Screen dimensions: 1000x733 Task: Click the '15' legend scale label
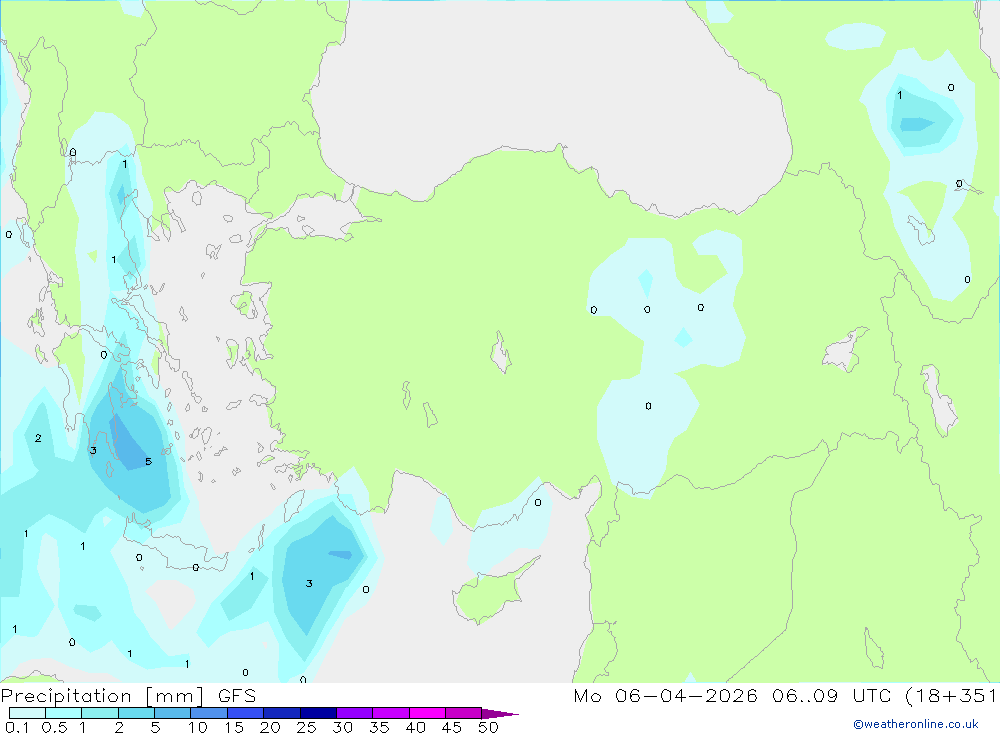point(234,727)
